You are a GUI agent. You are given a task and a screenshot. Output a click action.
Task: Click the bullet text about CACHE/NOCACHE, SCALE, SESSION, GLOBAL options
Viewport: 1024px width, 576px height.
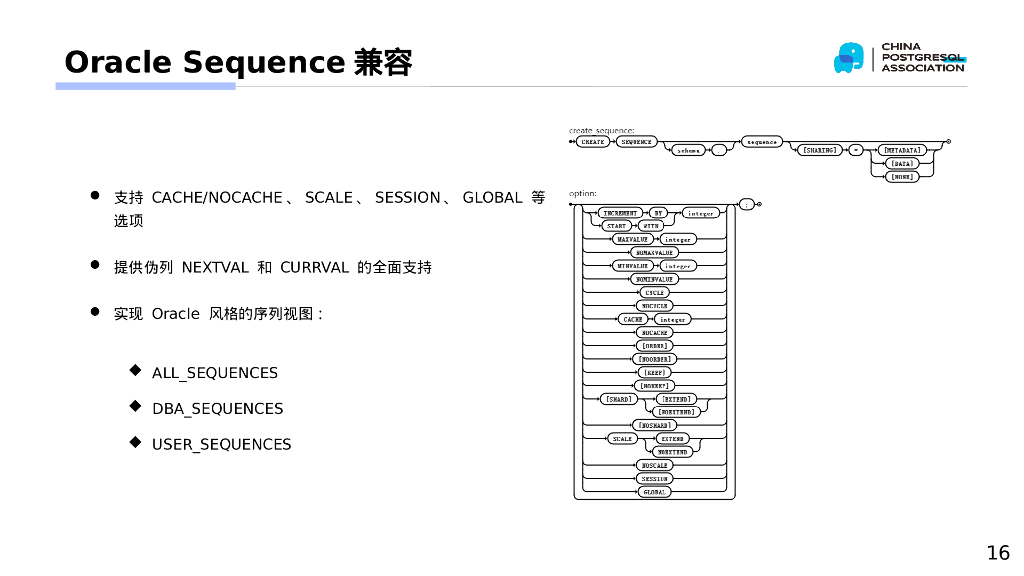coord(329,208)
